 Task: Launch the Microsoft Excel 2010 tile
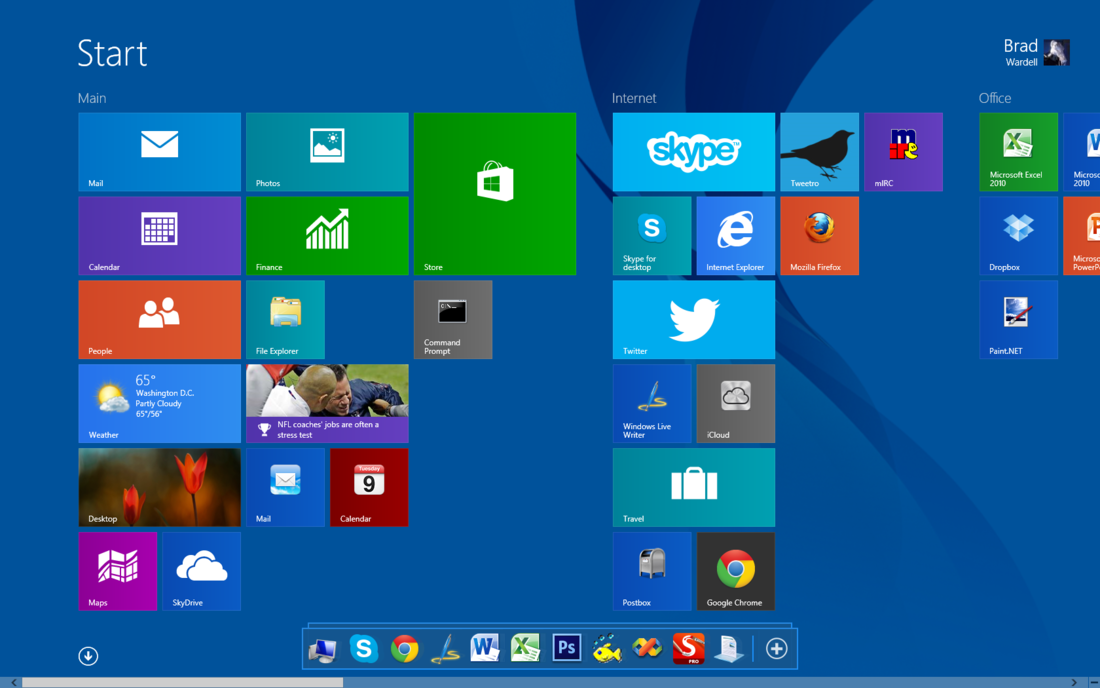(1019, 151)
